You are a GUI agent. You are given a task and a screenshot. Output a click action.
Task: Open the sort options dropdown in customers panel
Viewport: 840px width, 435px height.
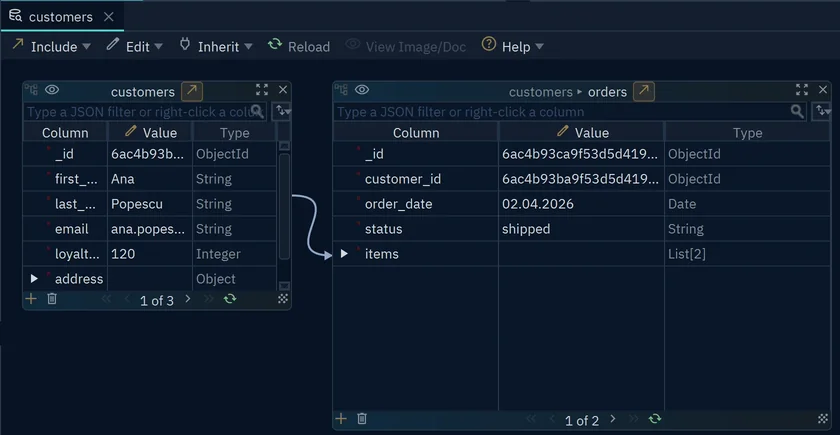pyautogui.click(x=282, y=111)
